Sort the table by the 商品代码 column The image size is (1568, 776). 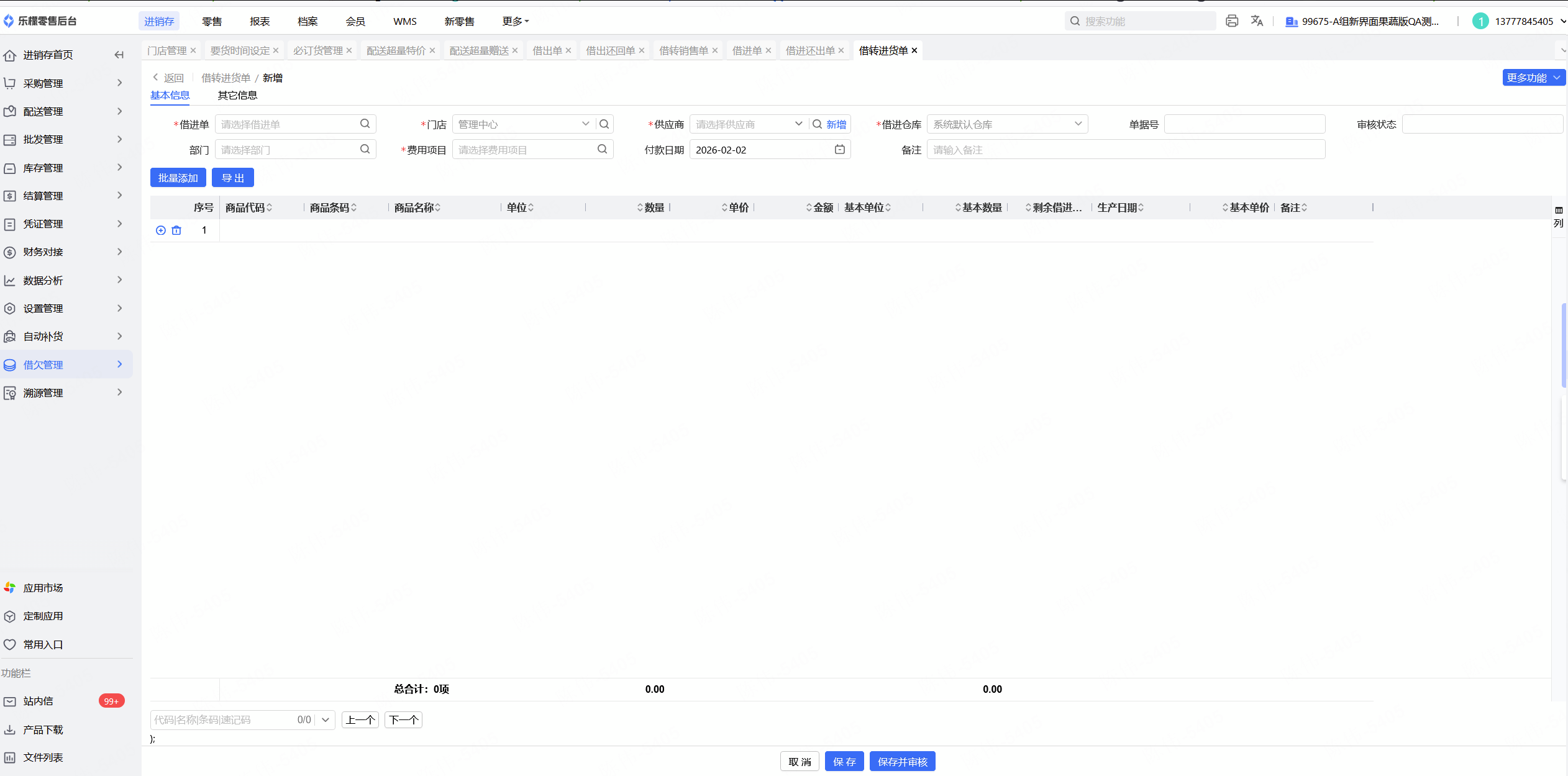tap(269, 208)
